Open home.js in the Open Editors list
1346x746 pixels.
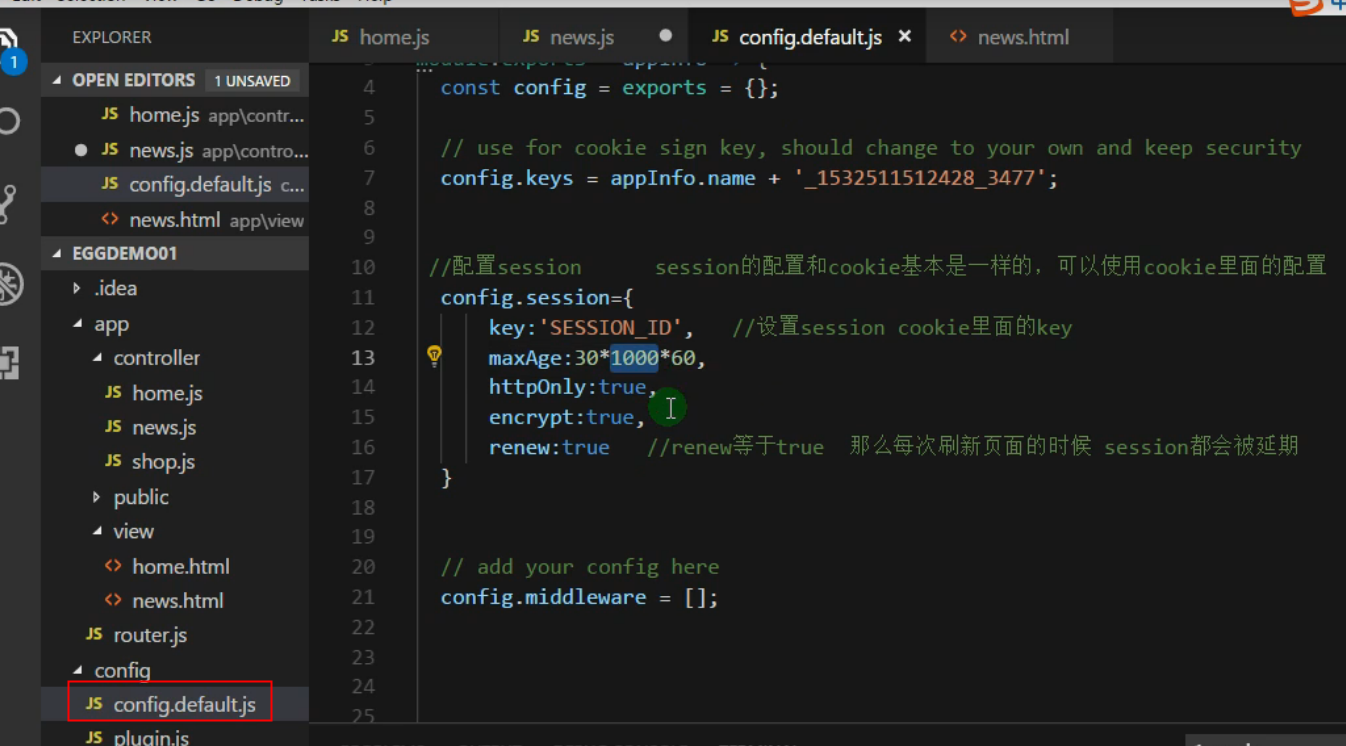tap(174, 115)
